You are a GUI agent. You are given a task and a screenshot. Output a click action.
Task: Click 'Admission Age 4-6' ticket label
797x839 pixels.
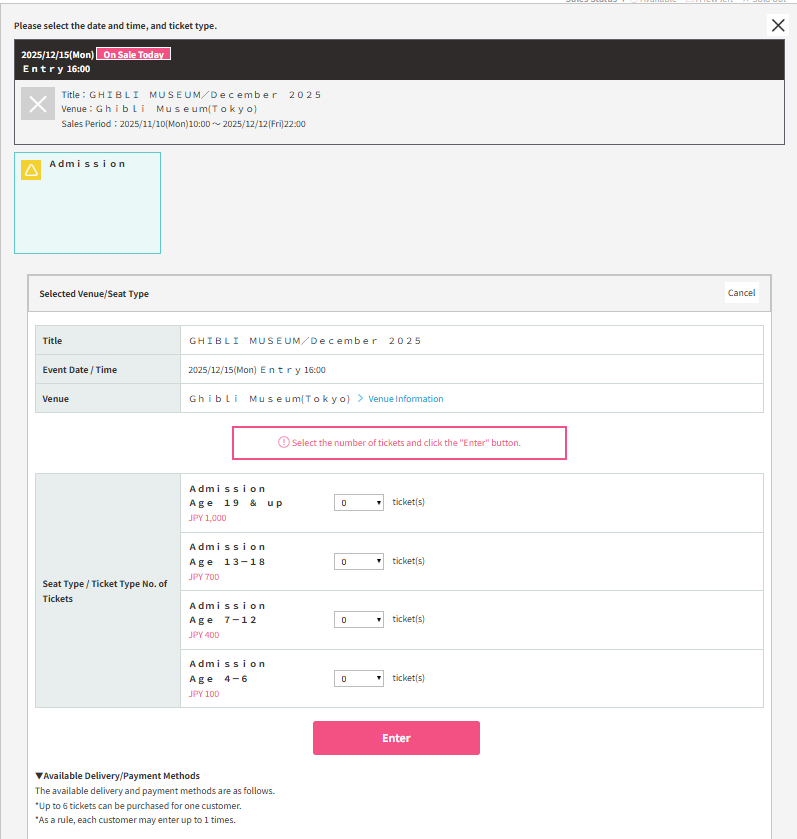(x=227, y=672)
